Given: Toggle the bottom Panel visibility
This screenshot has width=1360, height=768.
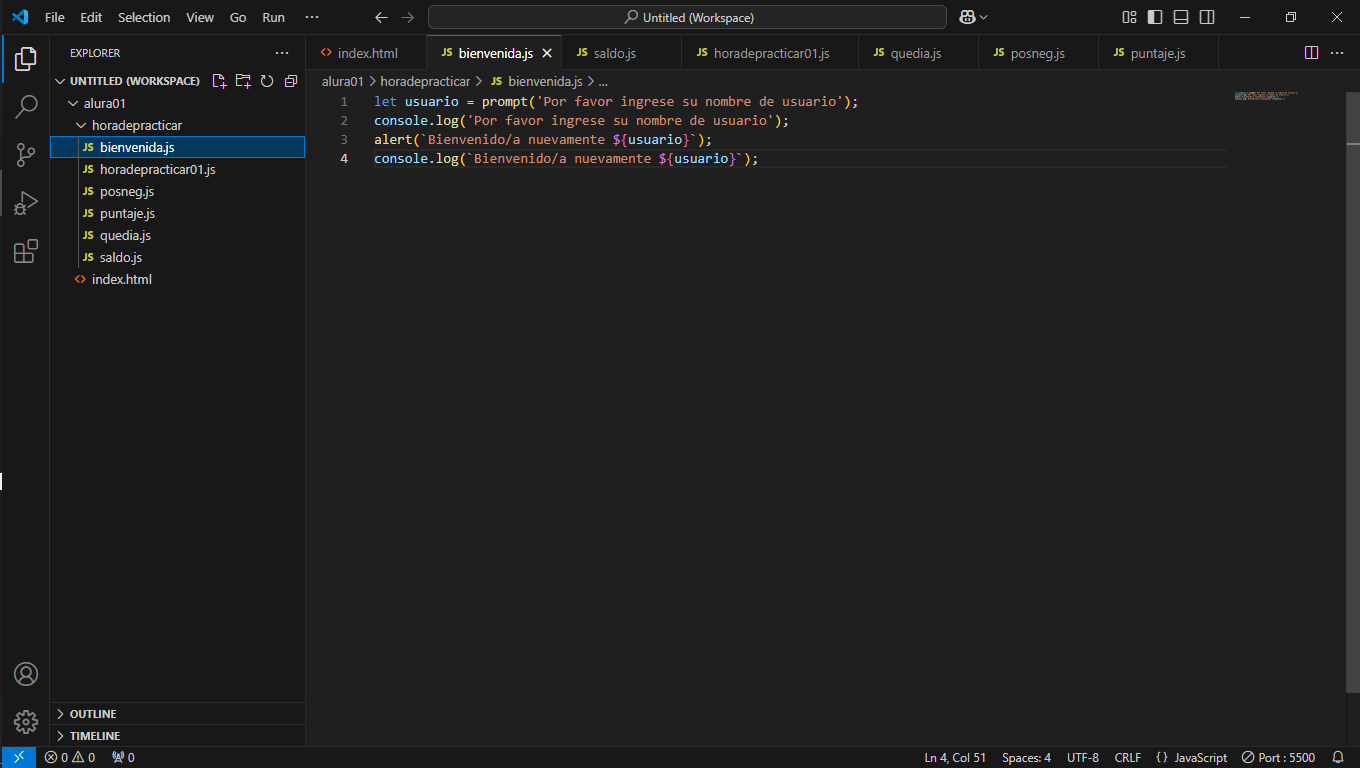Looking at the screenshot, I should (x=1181, y=17).
